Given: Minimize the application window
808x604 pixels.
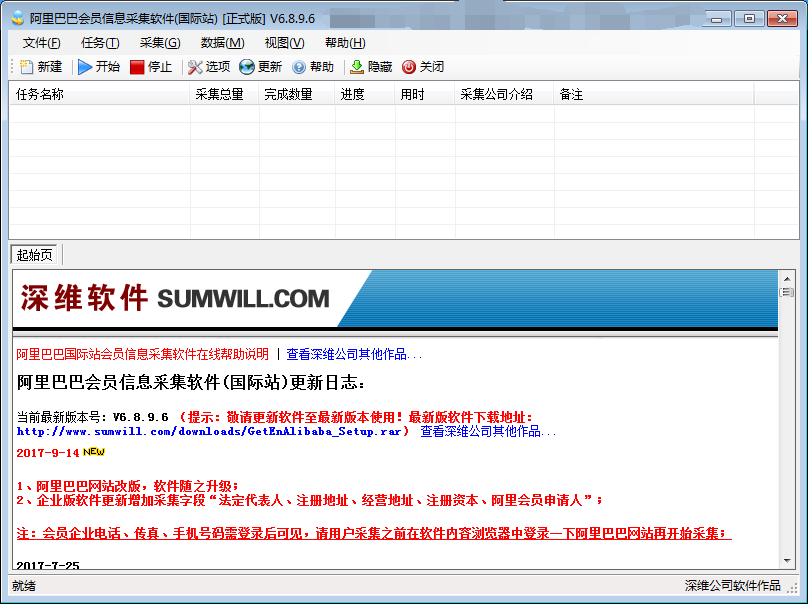Looking at the screenshot, I should click(716, 19).
